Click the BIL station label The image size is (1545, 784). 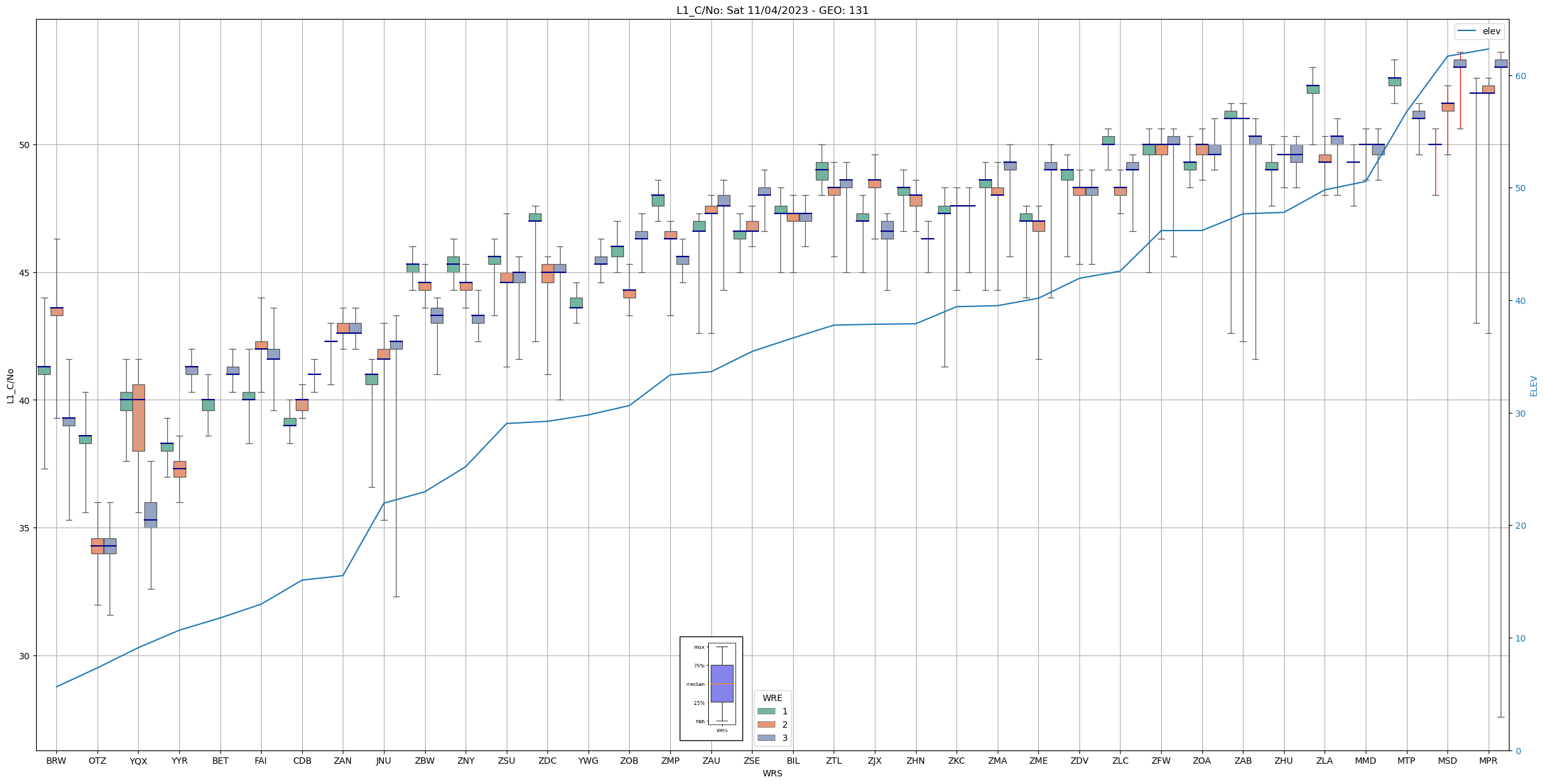click(793, 761)
